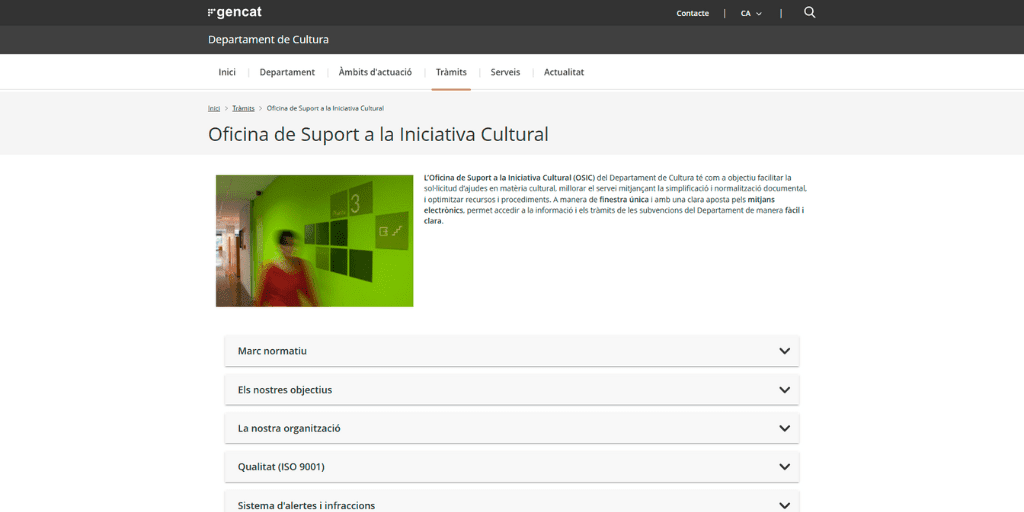
Task: Click the Inici breadcrumb link
Action: 214,108
